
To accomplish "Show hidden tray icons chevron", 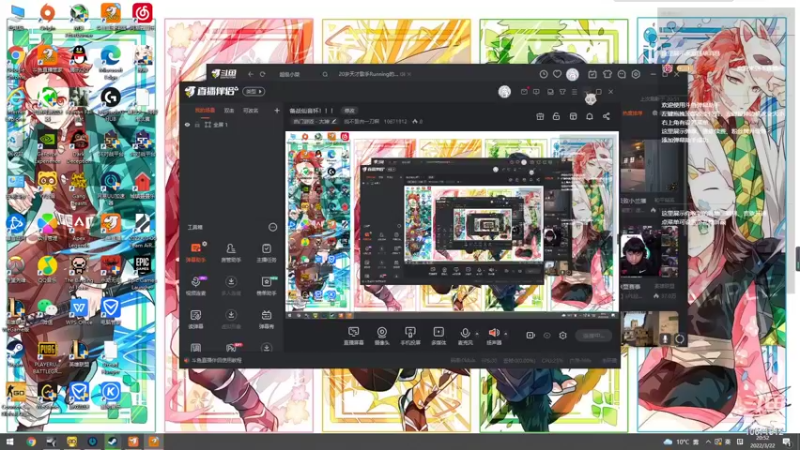I will [708, 442].
